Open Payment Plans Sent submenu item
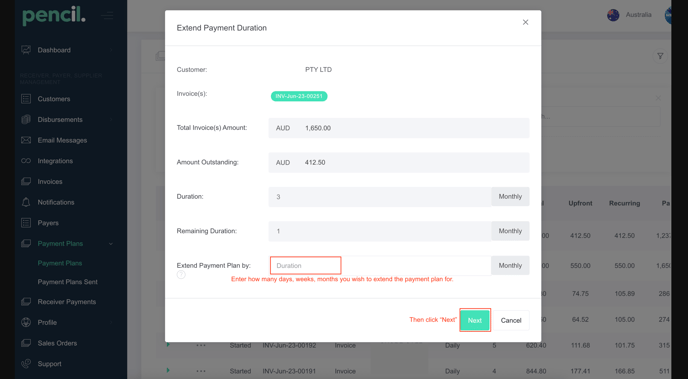 (68, 282)
